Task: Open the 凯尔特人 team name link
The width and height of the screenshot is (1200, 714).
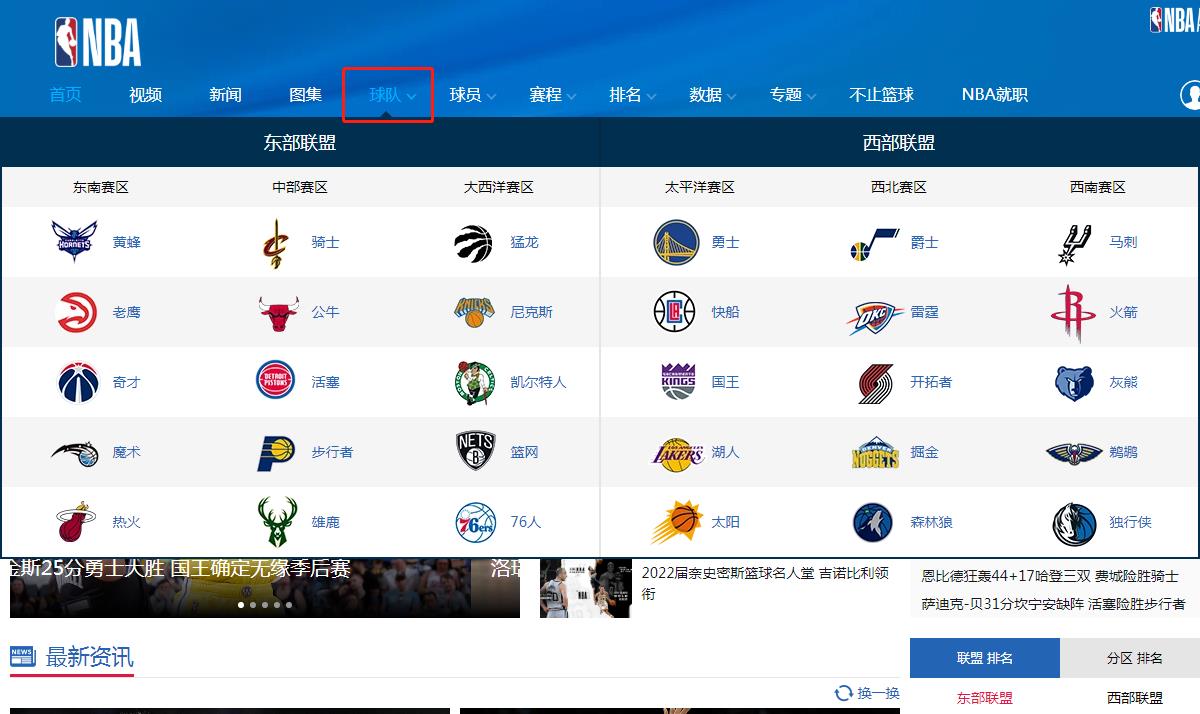Action: [538, 382]
